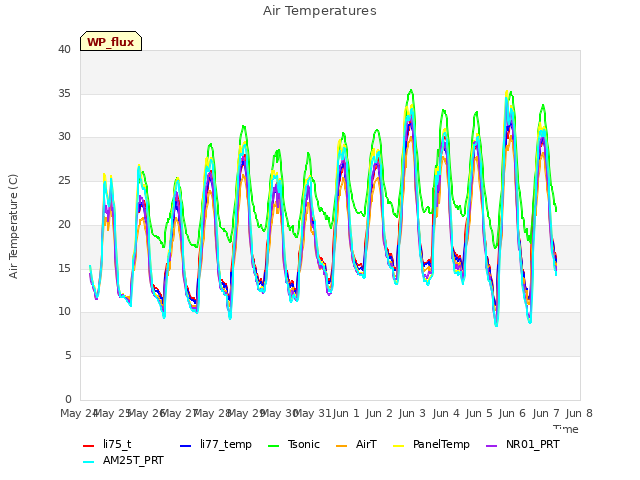Toggle the PanelTemp legend entry
Image resolution: width=640 pixels, height=480 pixels.
[x=431, y=444]
